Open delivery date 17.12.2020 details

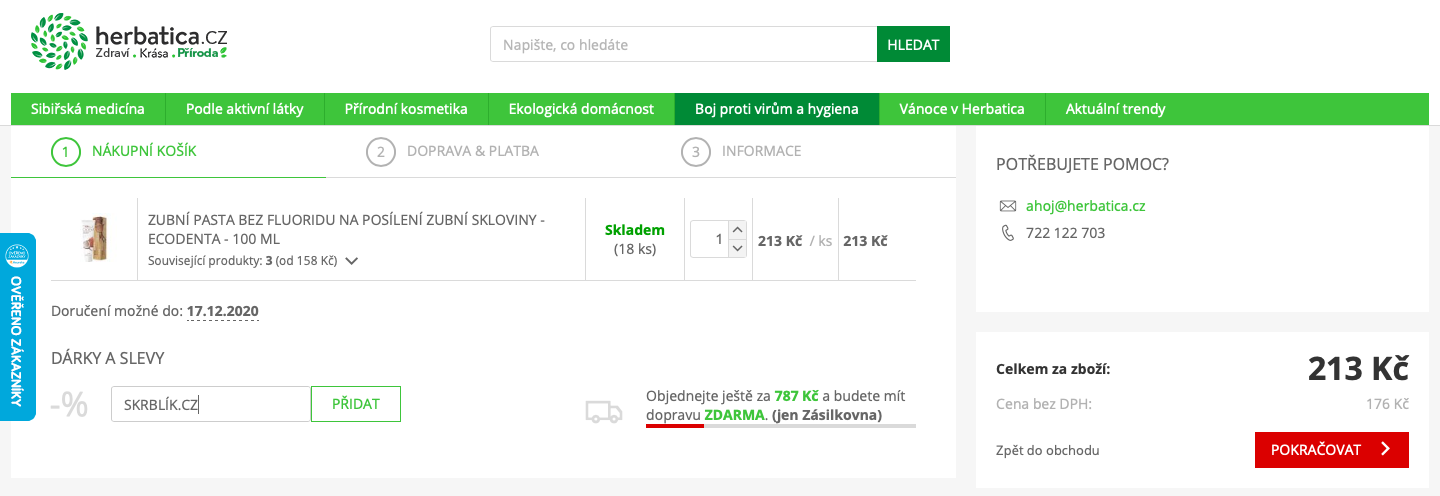tap(222, 311)
